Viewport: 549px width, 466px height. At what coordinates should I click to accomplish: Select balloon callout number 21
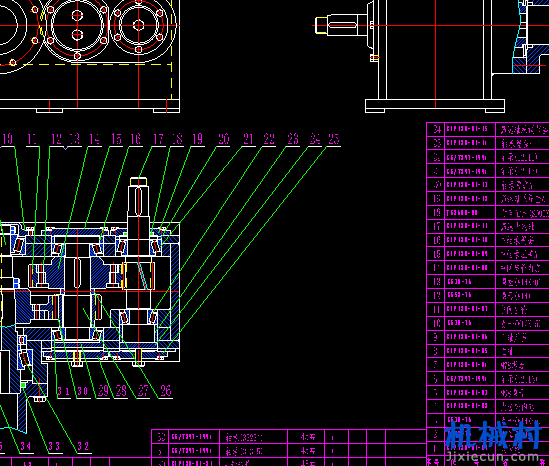248,139
